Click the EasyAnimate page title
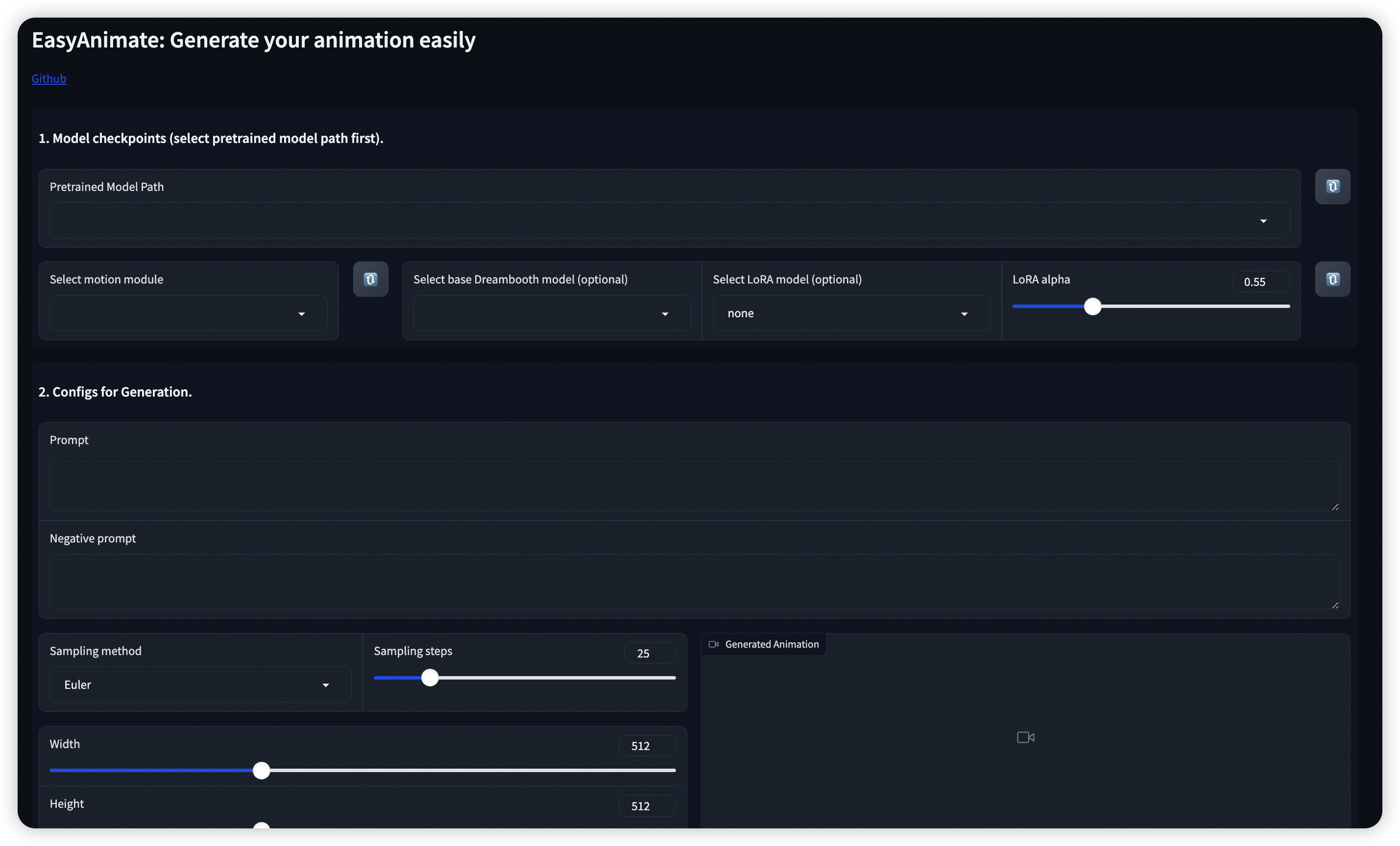 [x=253, y=40]
